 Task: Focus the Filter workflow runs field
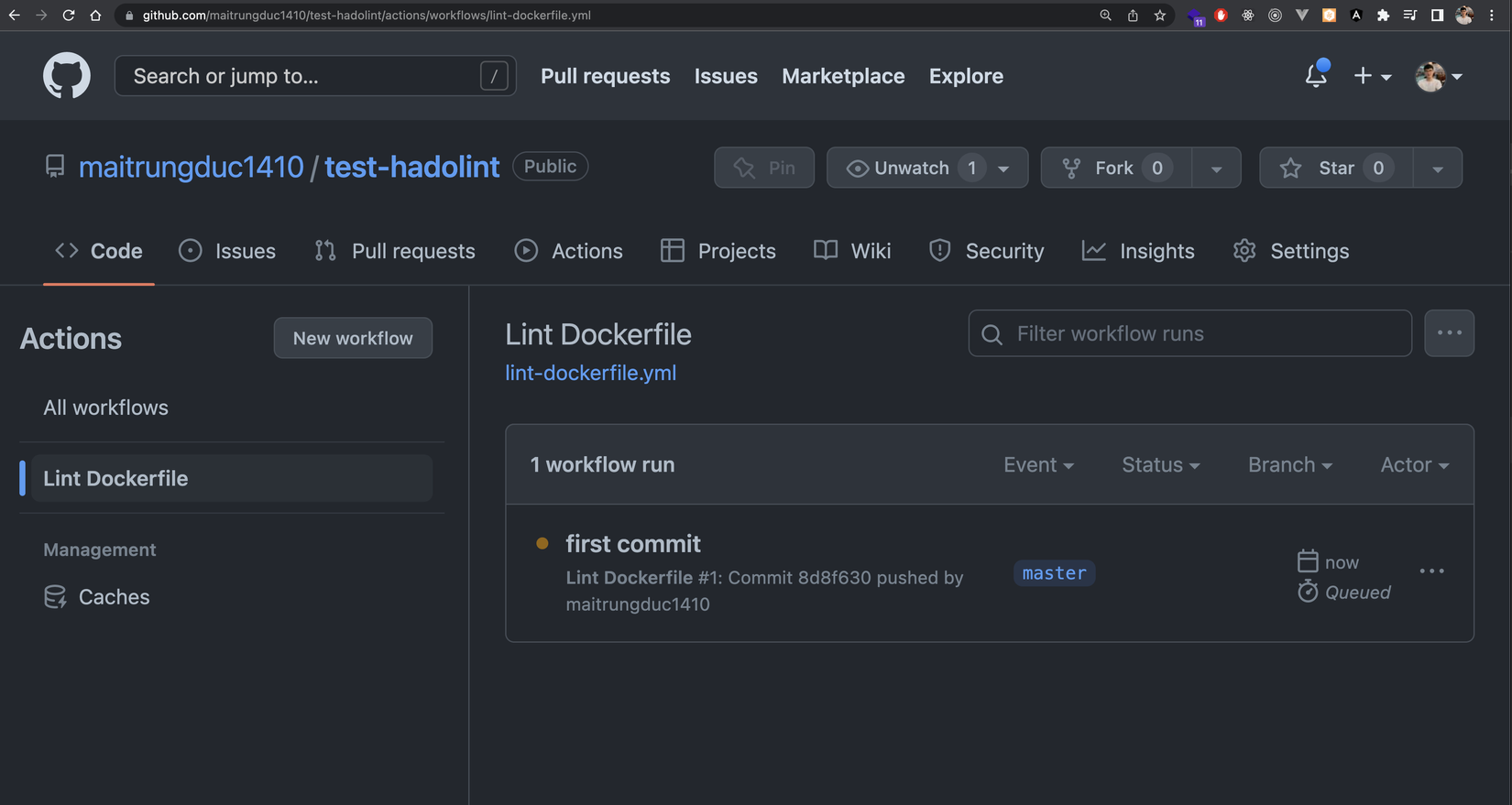(x=1200, y=333)
